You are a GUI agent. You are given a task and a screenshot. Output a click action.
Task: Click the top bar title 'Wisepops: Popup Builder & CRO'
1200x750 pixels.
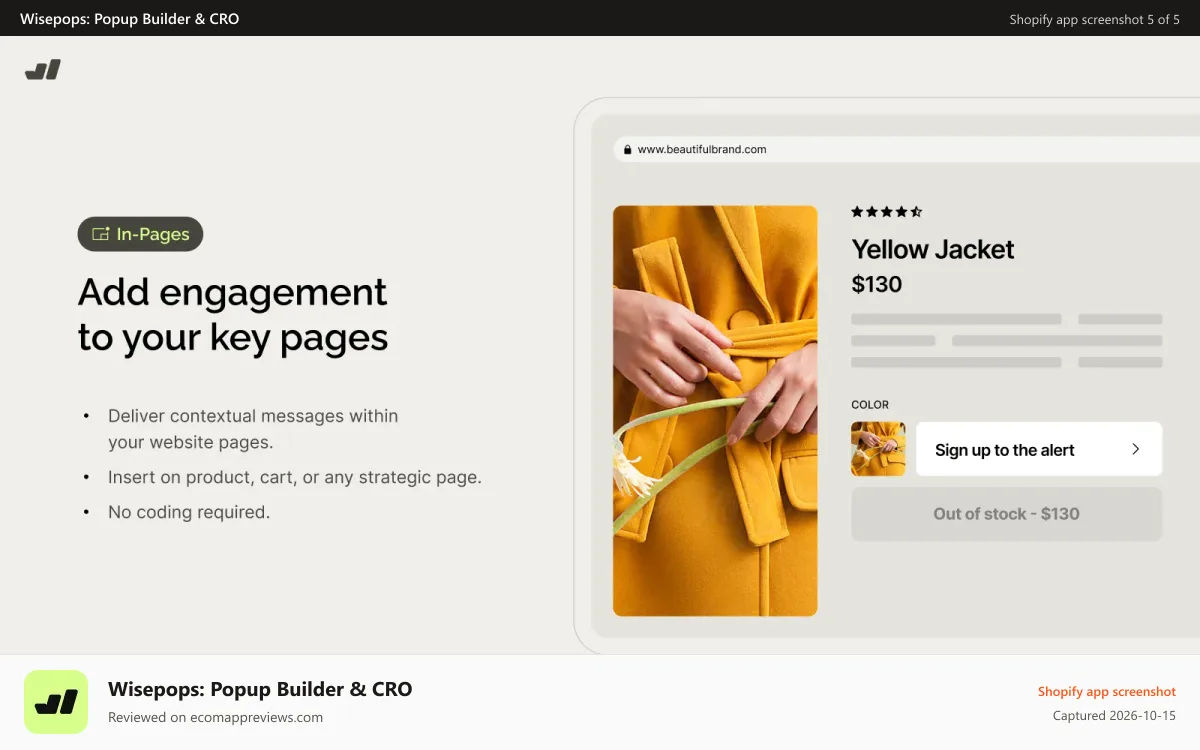click(130, 19)
